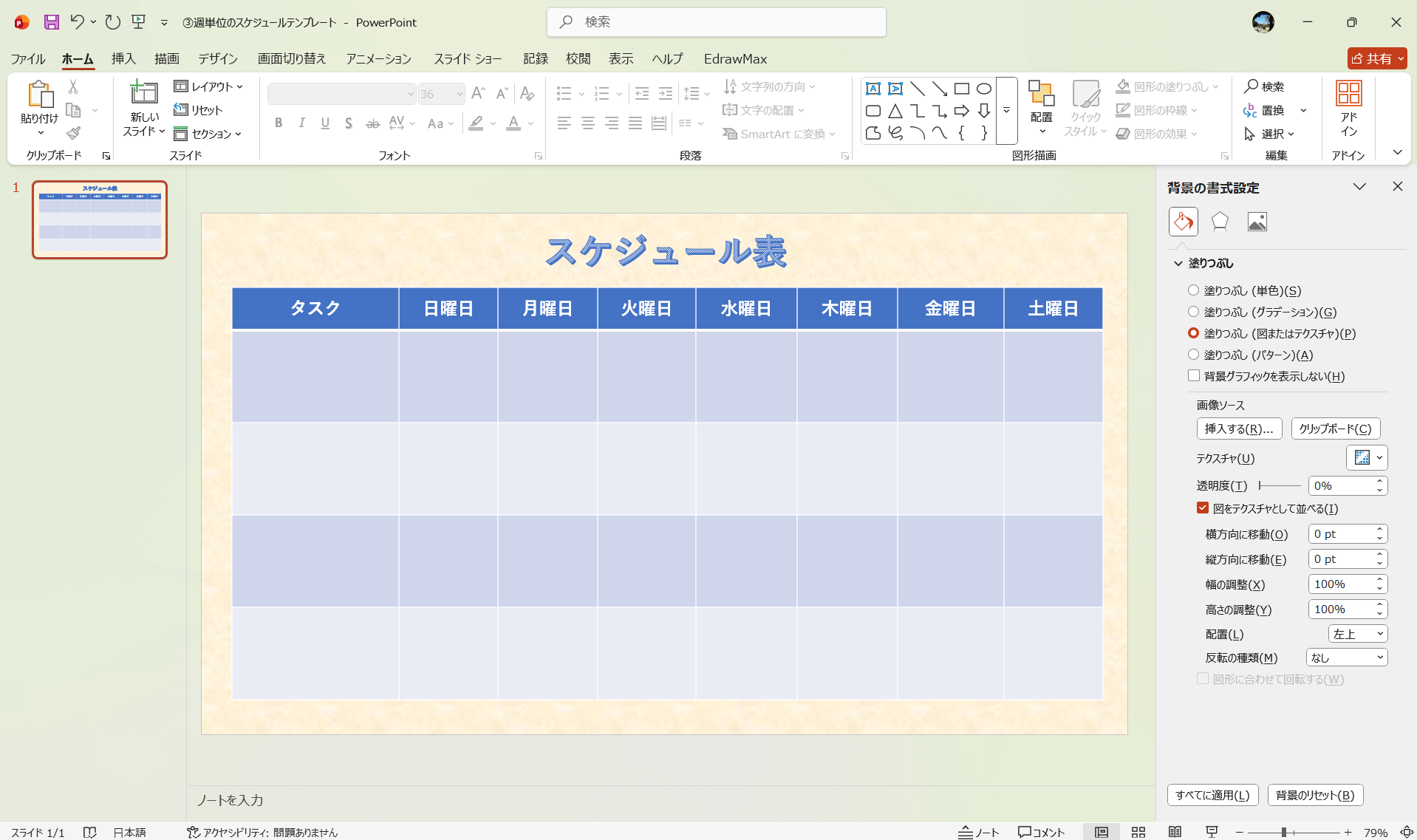Select 塗りつぶし (単色) radio button
This screenshot has height=840, width=1417.
point(1194,290)
